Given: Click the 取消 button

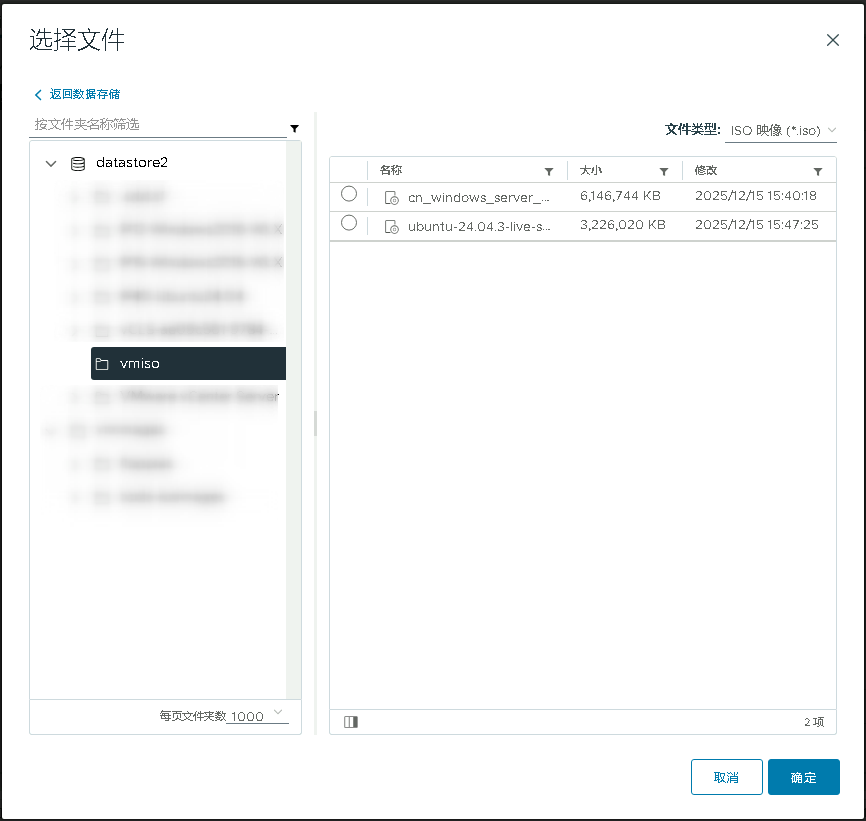Looking at the screenshot, I should 726,777.
